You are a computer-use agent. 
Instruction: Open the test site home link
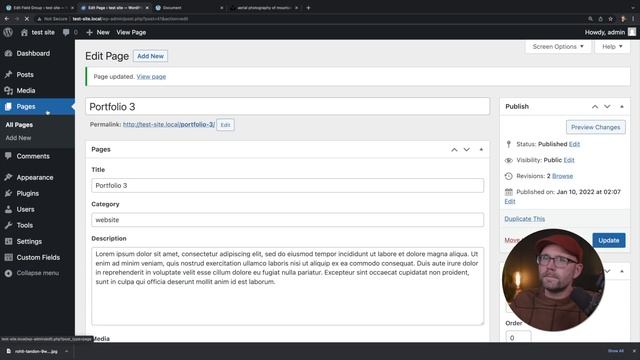(x=38, y=32)
